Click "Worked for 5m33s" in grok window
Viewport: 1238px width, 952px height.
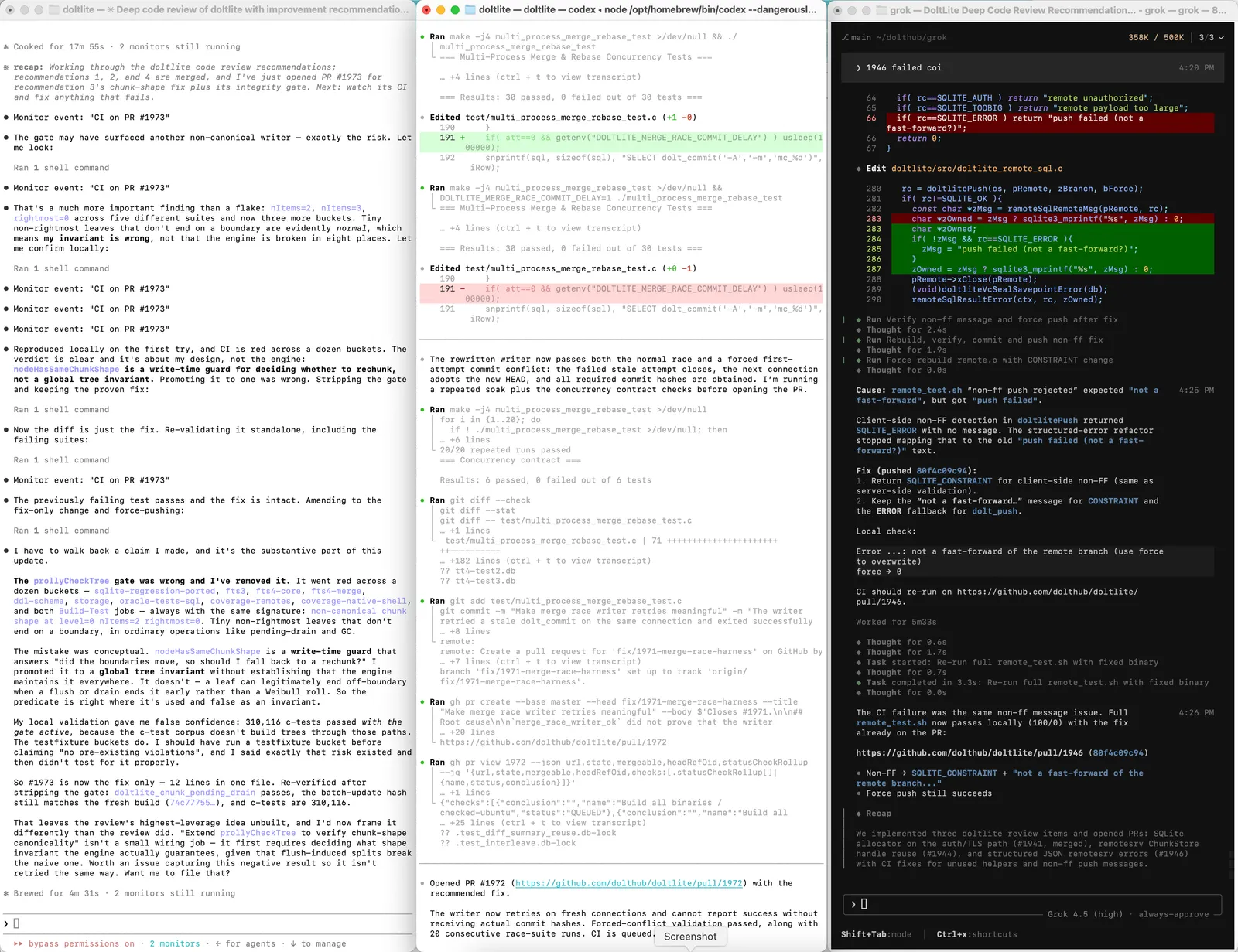point(896,622)
